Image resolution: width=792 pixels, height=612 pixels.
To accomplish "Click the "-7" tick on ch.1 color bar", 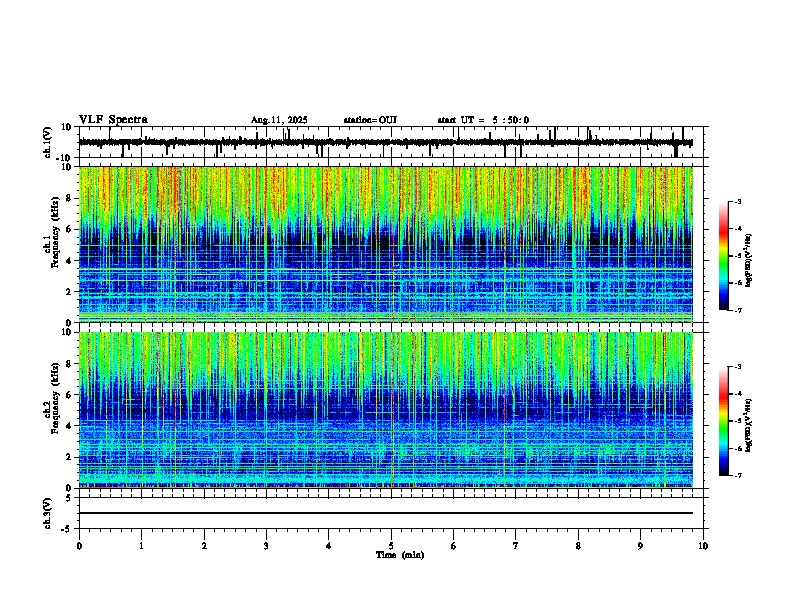I will (x=737, y=310).
